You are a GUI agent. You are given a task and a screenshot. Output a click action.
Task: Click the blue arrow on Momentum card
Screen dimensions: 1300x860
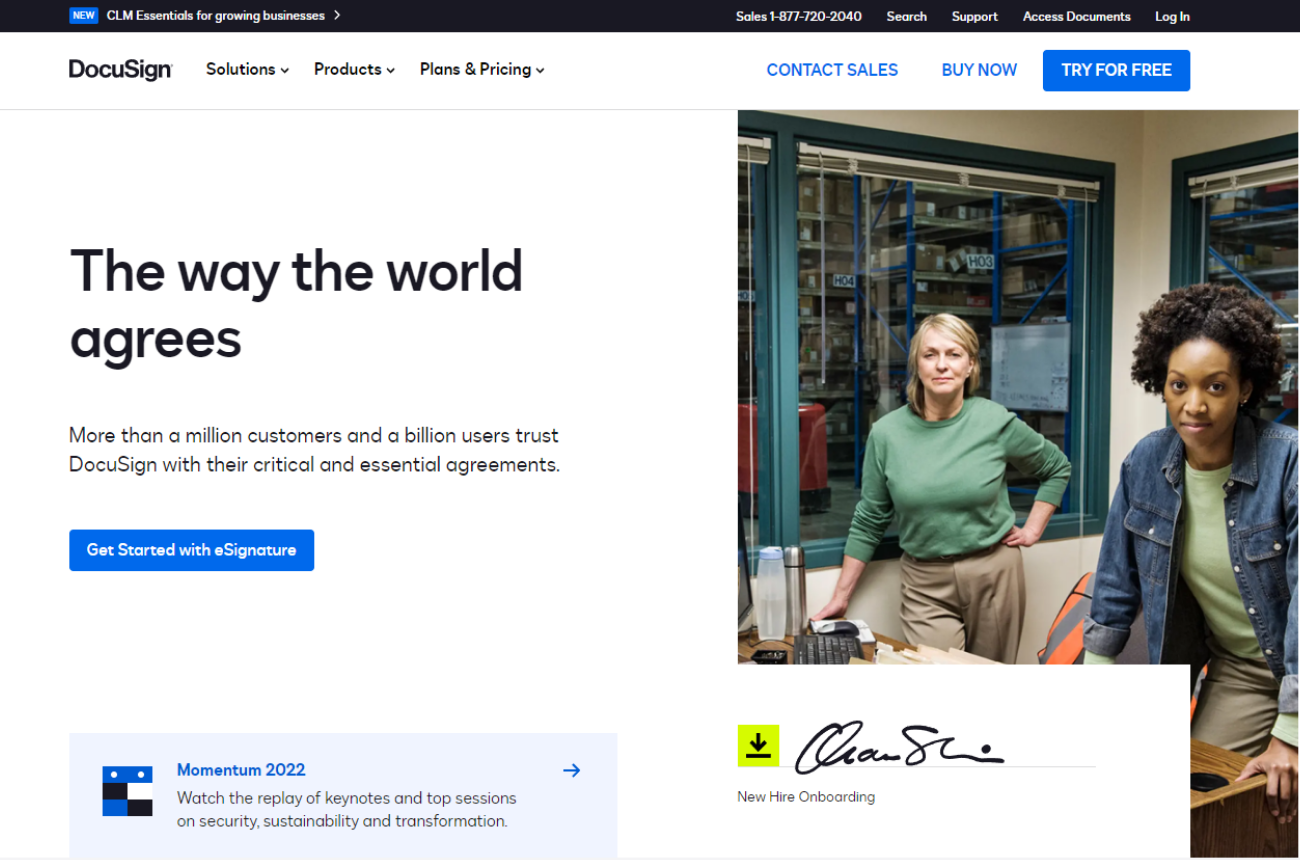click(572, 770)
